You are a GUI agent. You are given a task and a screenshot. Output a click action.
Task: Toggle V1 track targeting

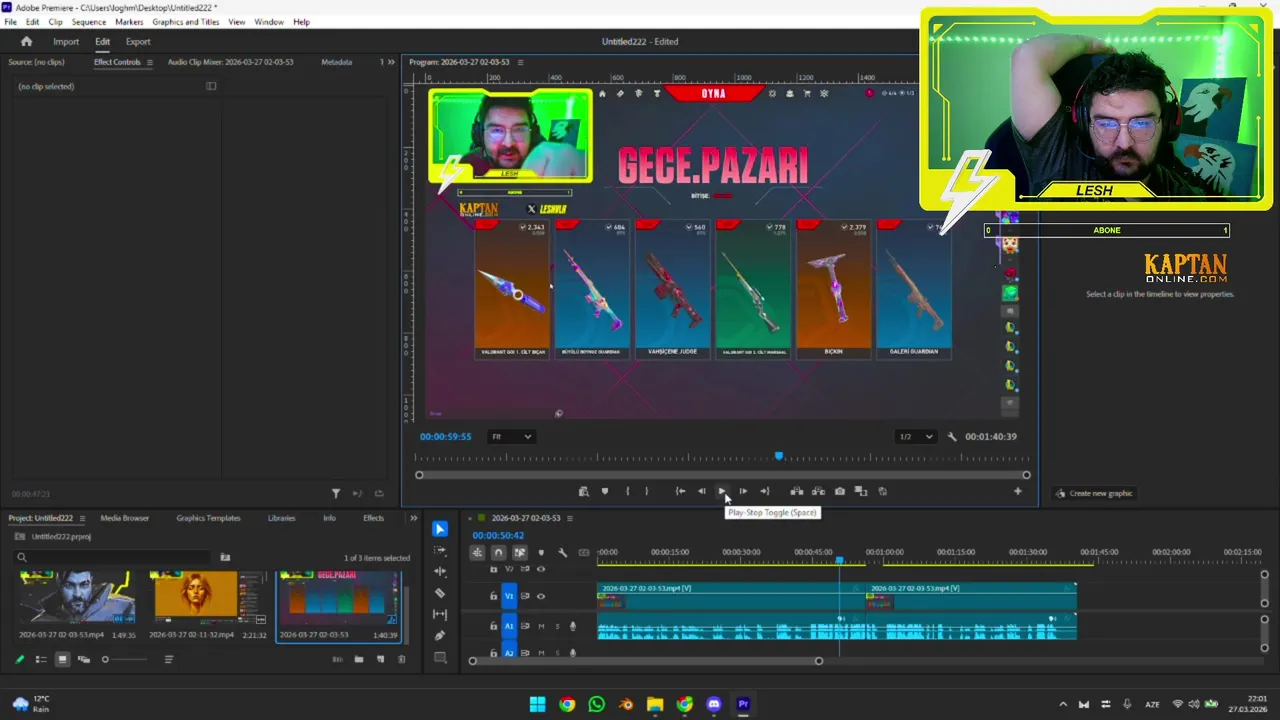pyautogui.click(x=508, y=596)
